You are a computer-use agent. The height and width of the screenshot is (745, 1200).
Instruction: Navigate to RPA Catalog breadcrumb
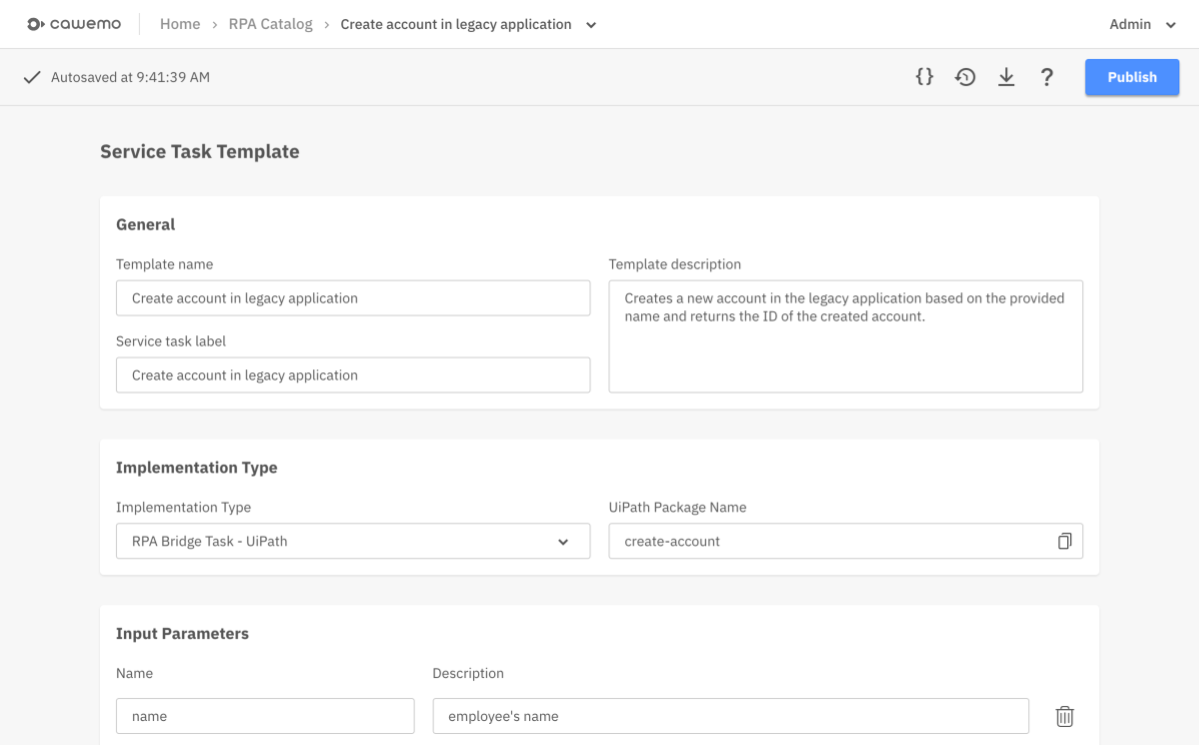coord(270,24)
